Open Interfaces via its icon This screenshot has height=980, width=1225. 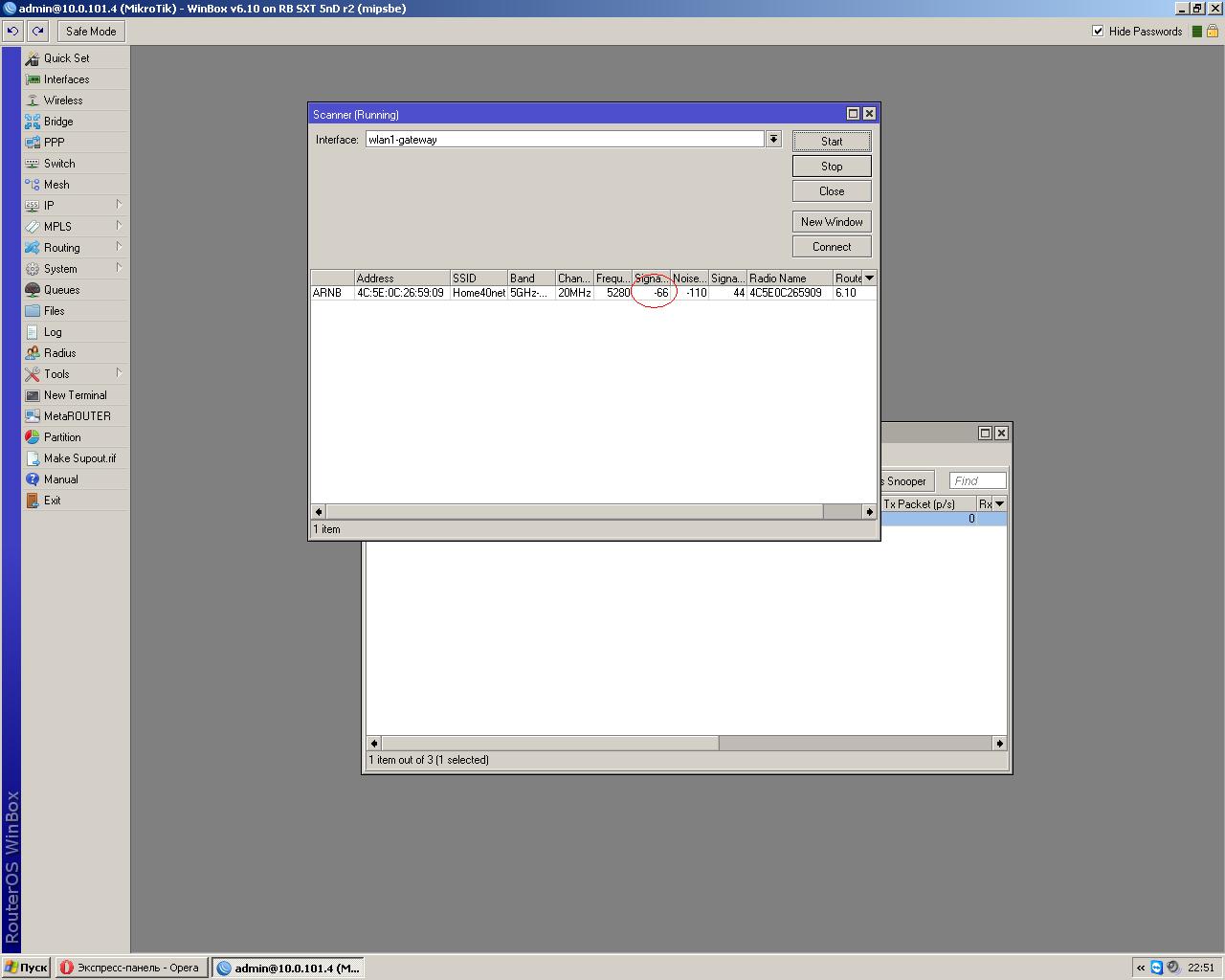point(33,79)
